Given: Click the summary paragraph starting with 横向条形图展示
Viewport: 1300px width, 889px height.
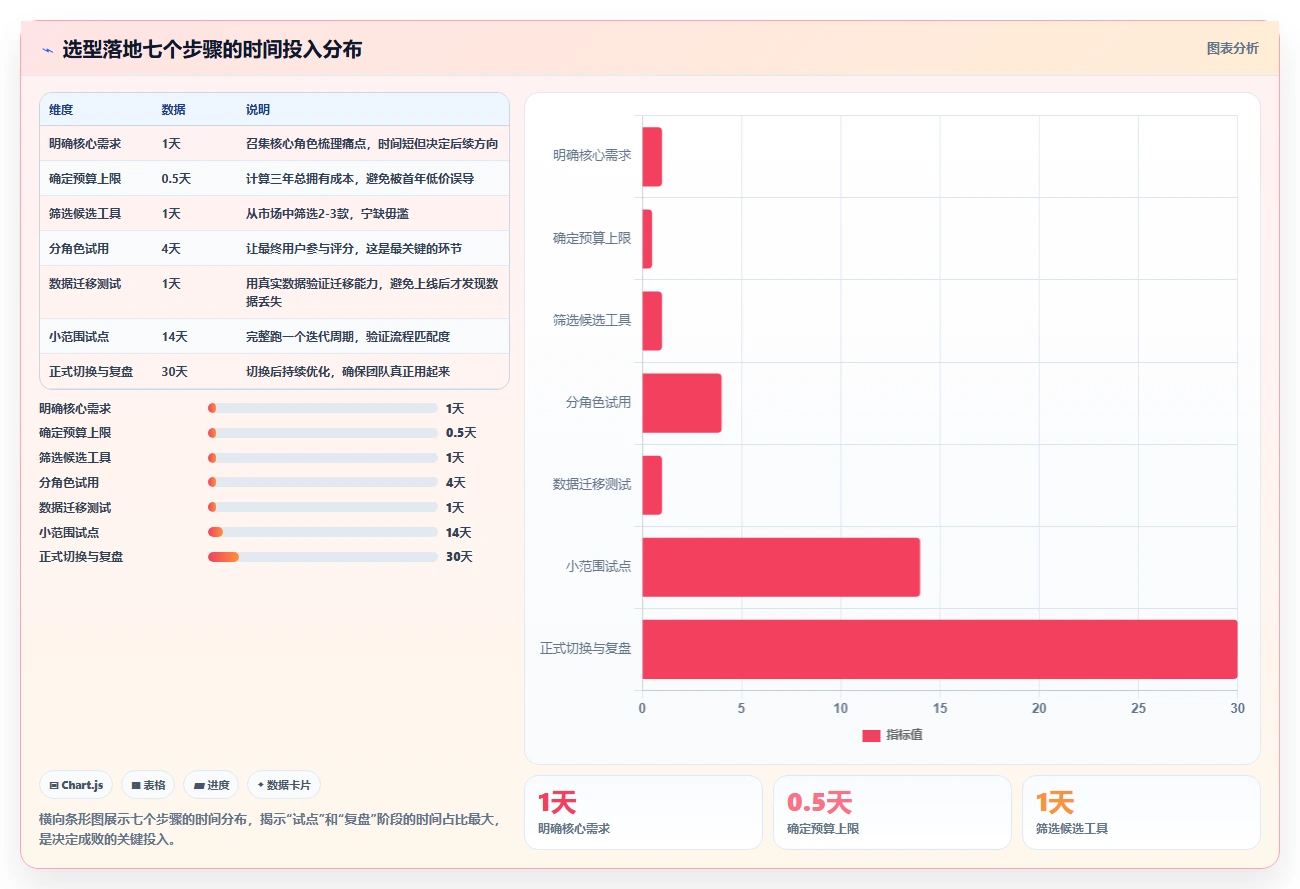Looking at the screenshot, I should [270, 829].
